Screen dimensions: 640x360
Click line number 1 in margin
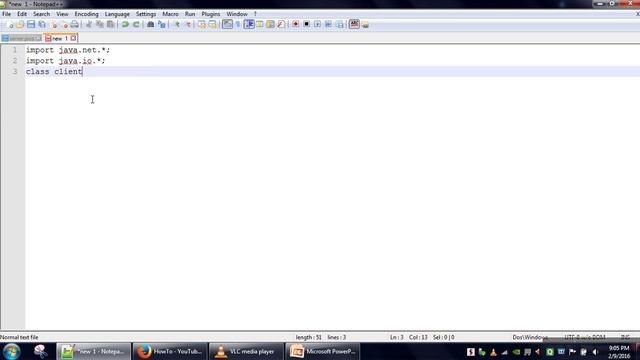(x=15, y=50)
